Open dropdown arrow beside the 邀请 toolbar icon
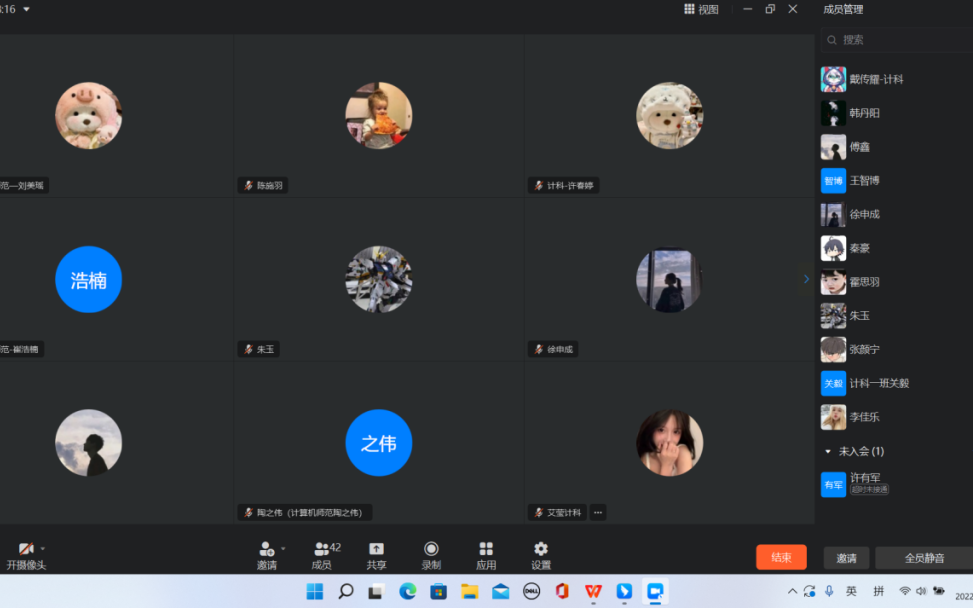The height and width of the screenshot is (608, 973). [283, 548]
